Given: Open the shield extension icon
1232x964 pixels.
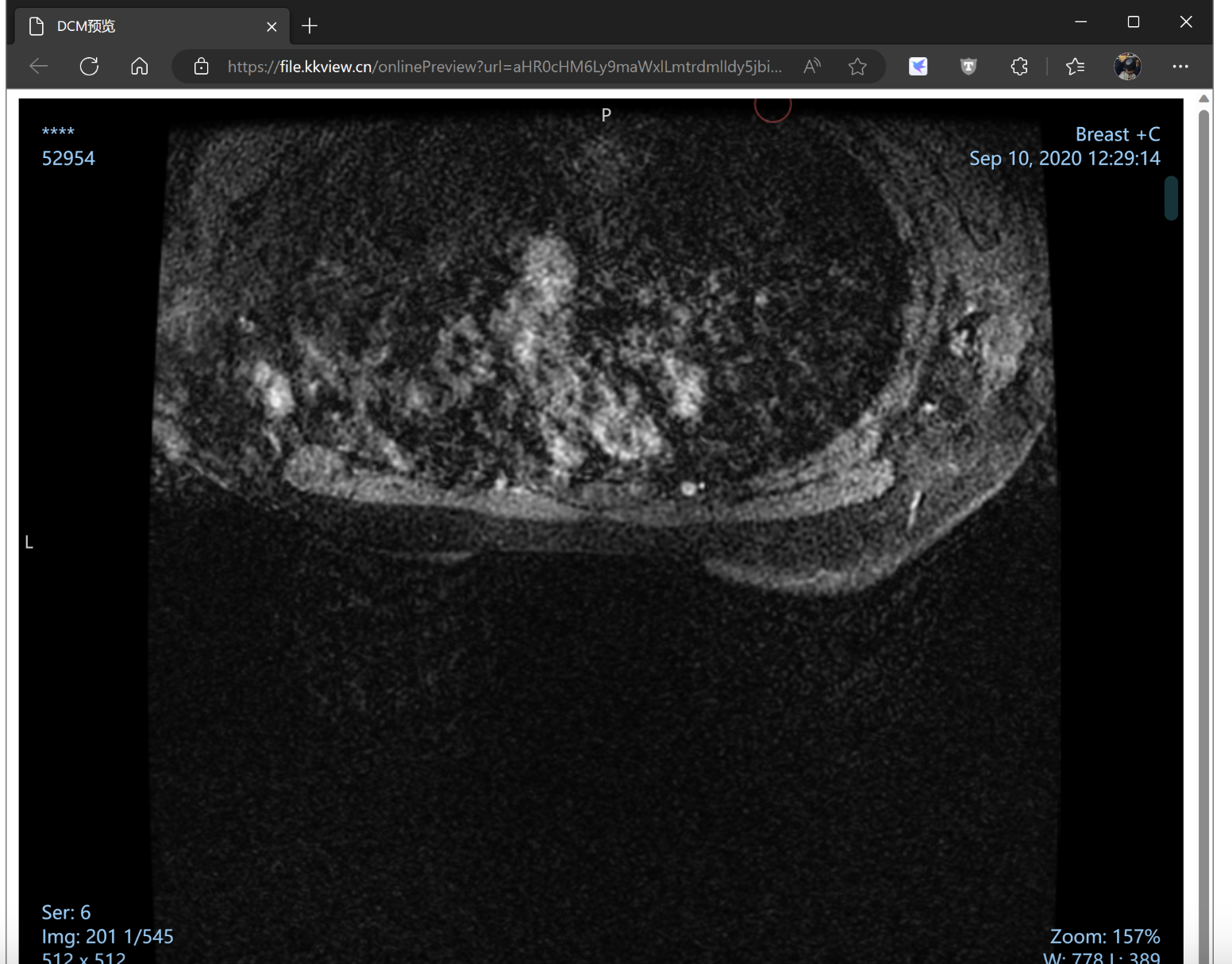Looking at the screenshot, I should pyautogui.click(x=968, y=67).
